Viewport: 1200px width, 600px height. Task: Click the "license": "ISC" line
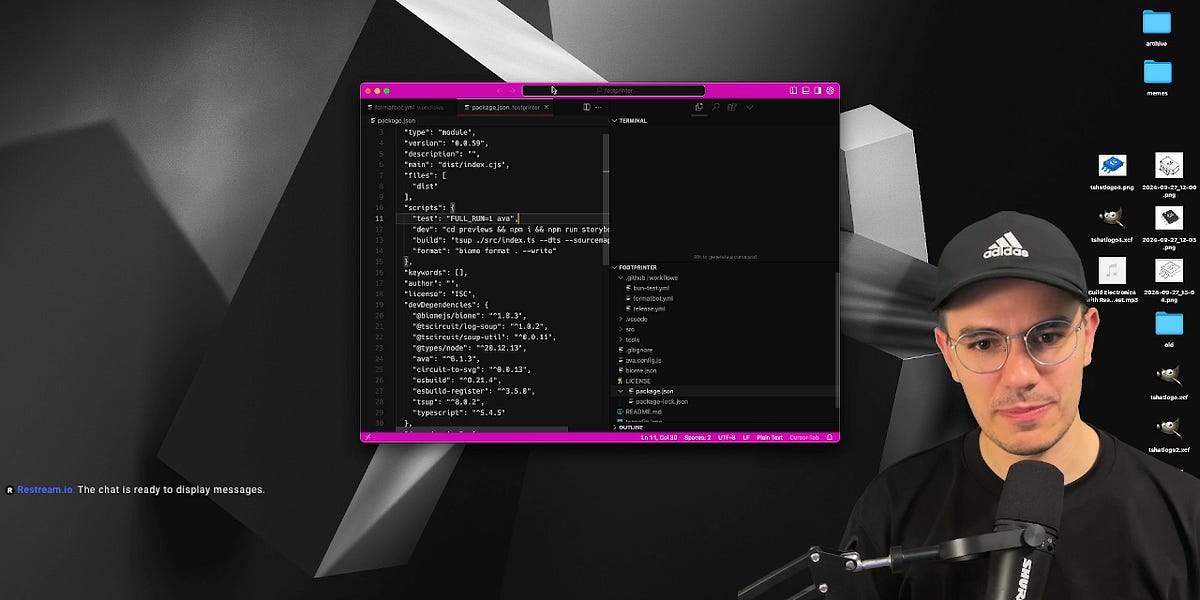click(441, 294)
